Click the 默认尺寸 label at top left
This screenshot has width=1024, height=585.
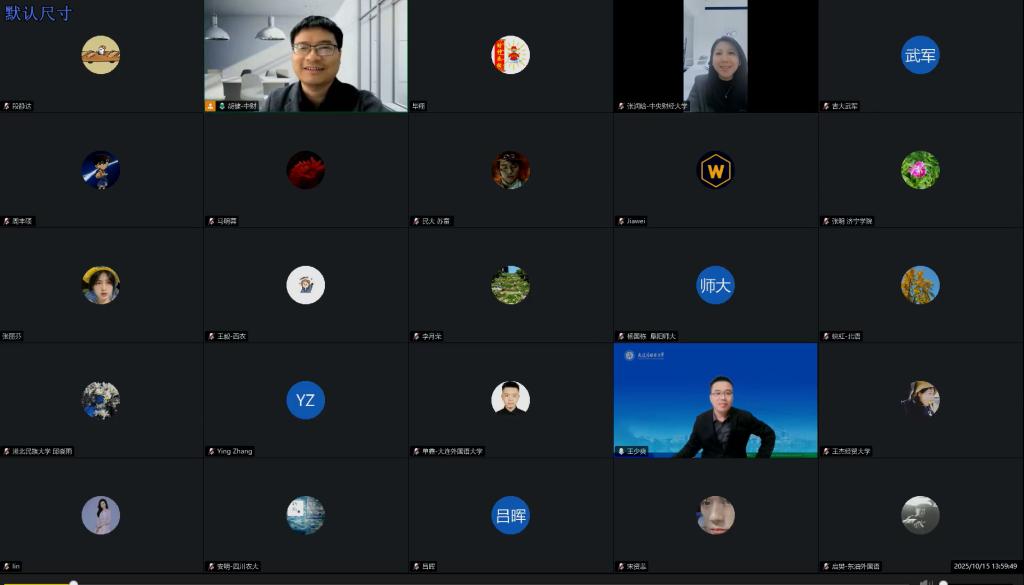38,13
